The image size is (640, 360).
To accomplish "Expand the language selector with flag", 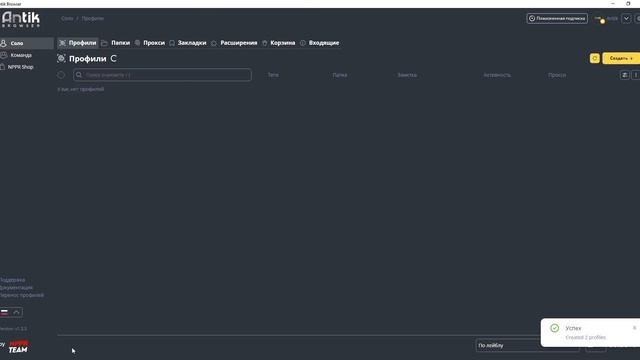I will click(11, 312).
